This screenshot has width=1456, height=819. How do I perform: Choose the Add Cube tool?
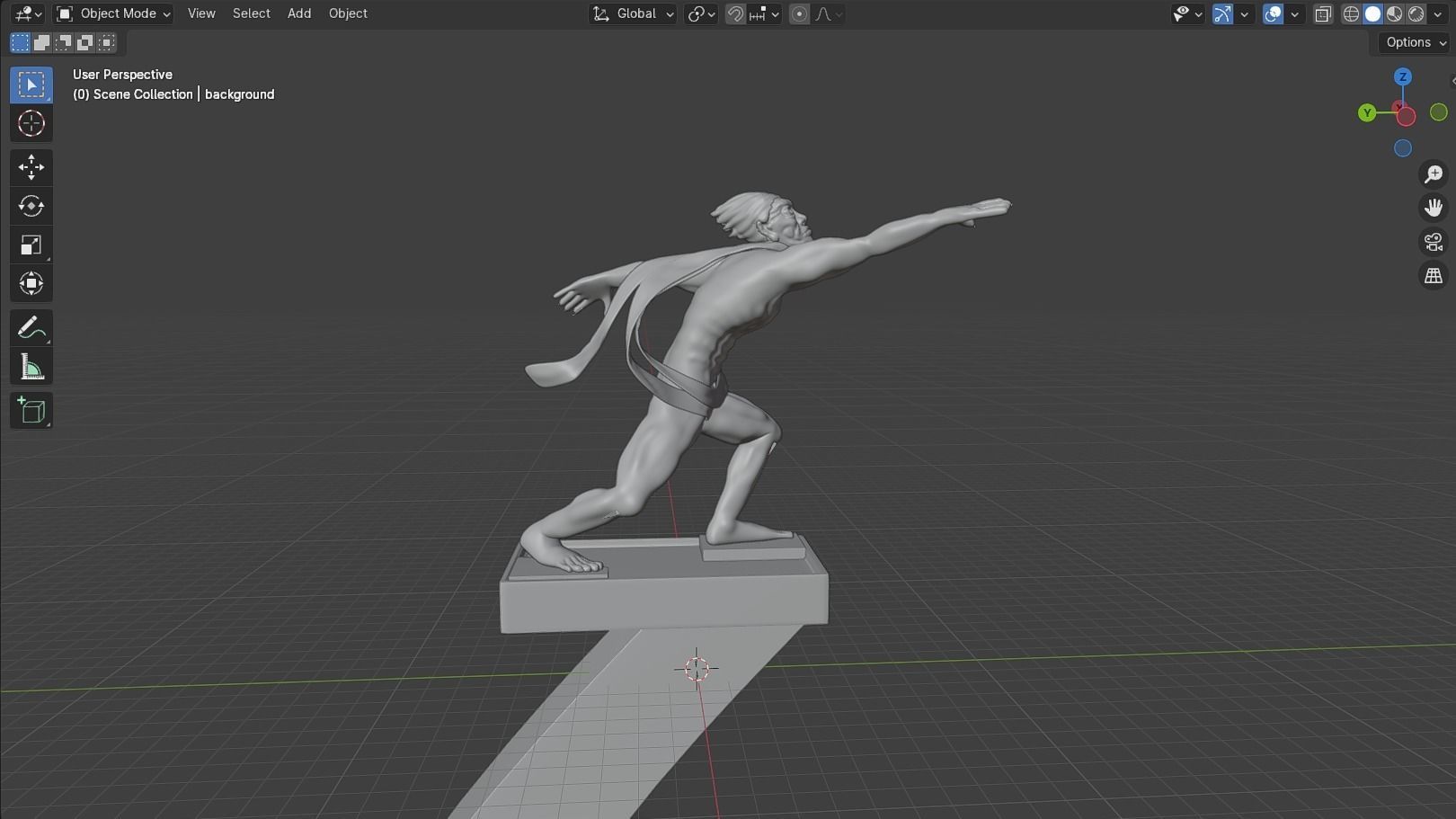(x=31, y=411)
